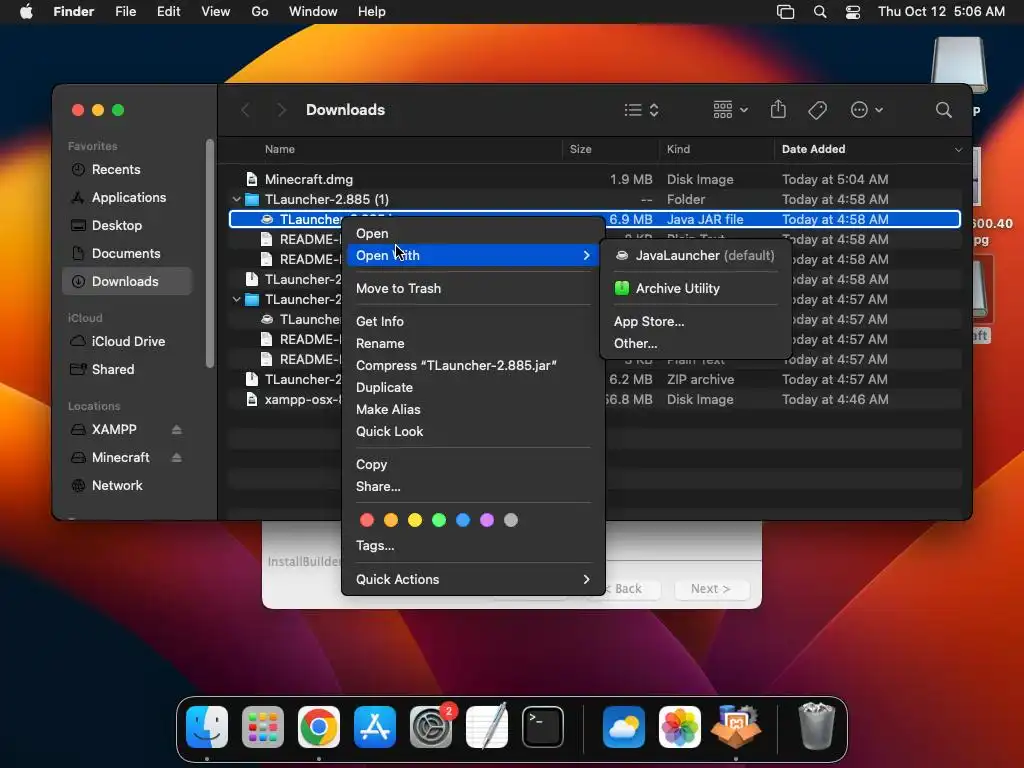Expand the Quick Actions submenu
The image size is (1024, 768).
(x=472, y=579)
